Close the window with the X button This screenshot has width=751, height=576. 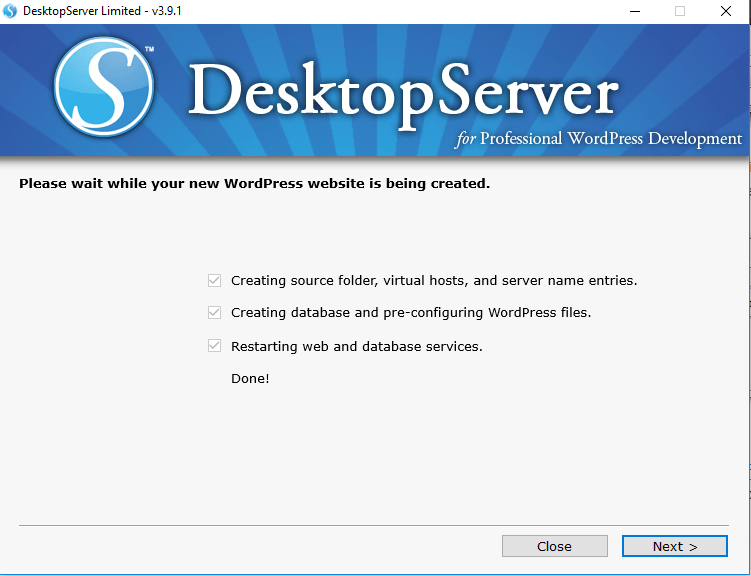tap(726, 11)
